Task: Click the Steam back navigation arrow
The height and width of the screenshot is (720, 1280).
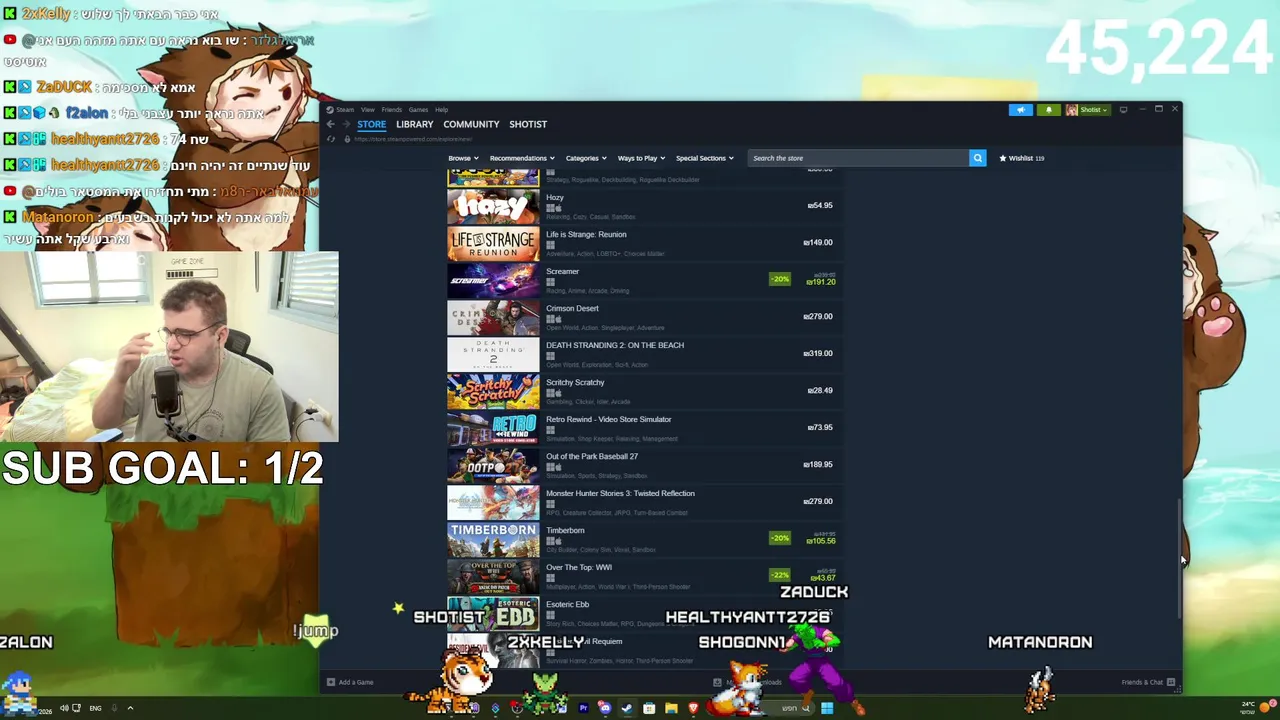Action: 331,124
